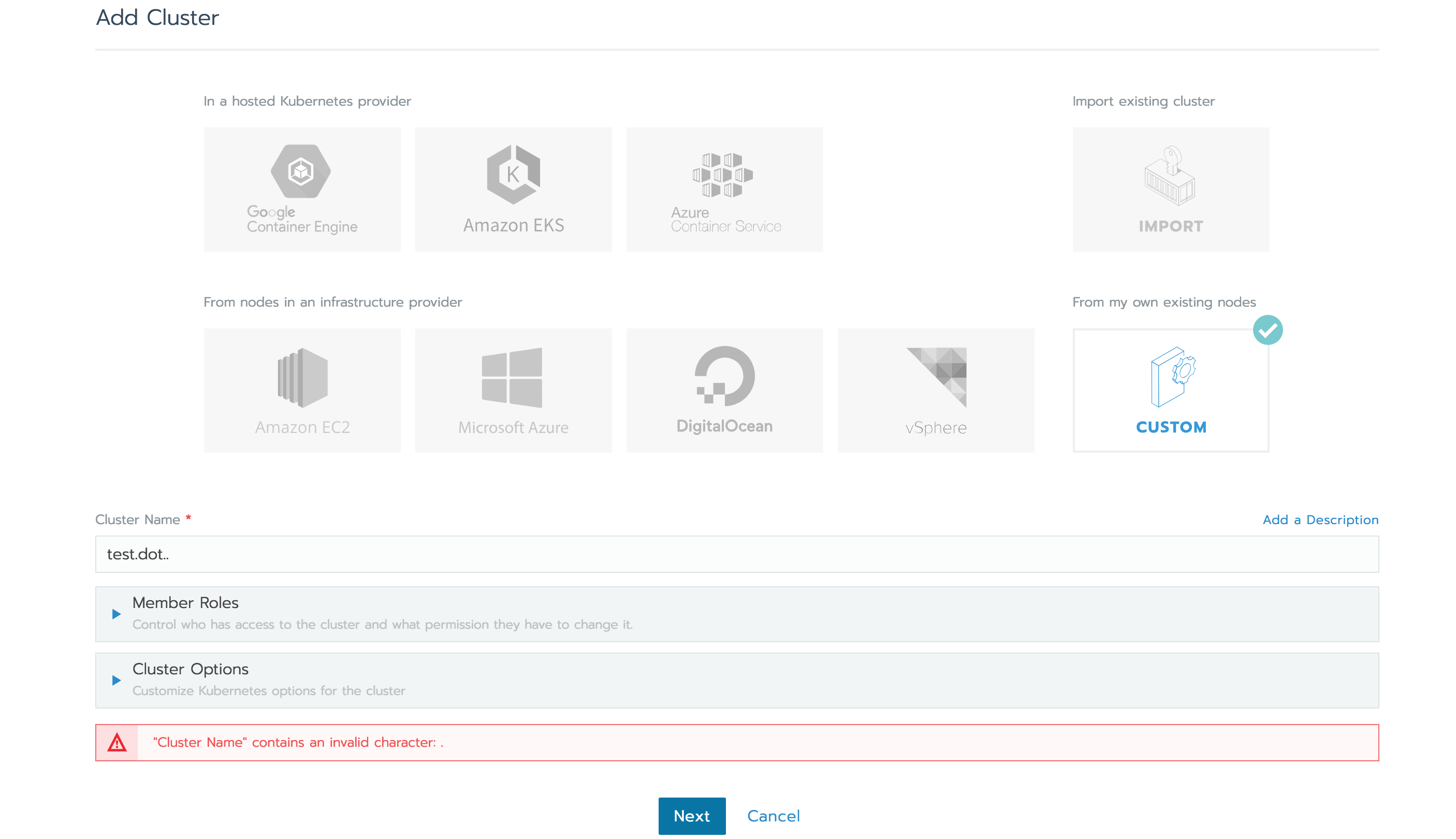Click 'Customize Kubernetes options for the cluster' text
The image size is (1456, 839).
268,690
